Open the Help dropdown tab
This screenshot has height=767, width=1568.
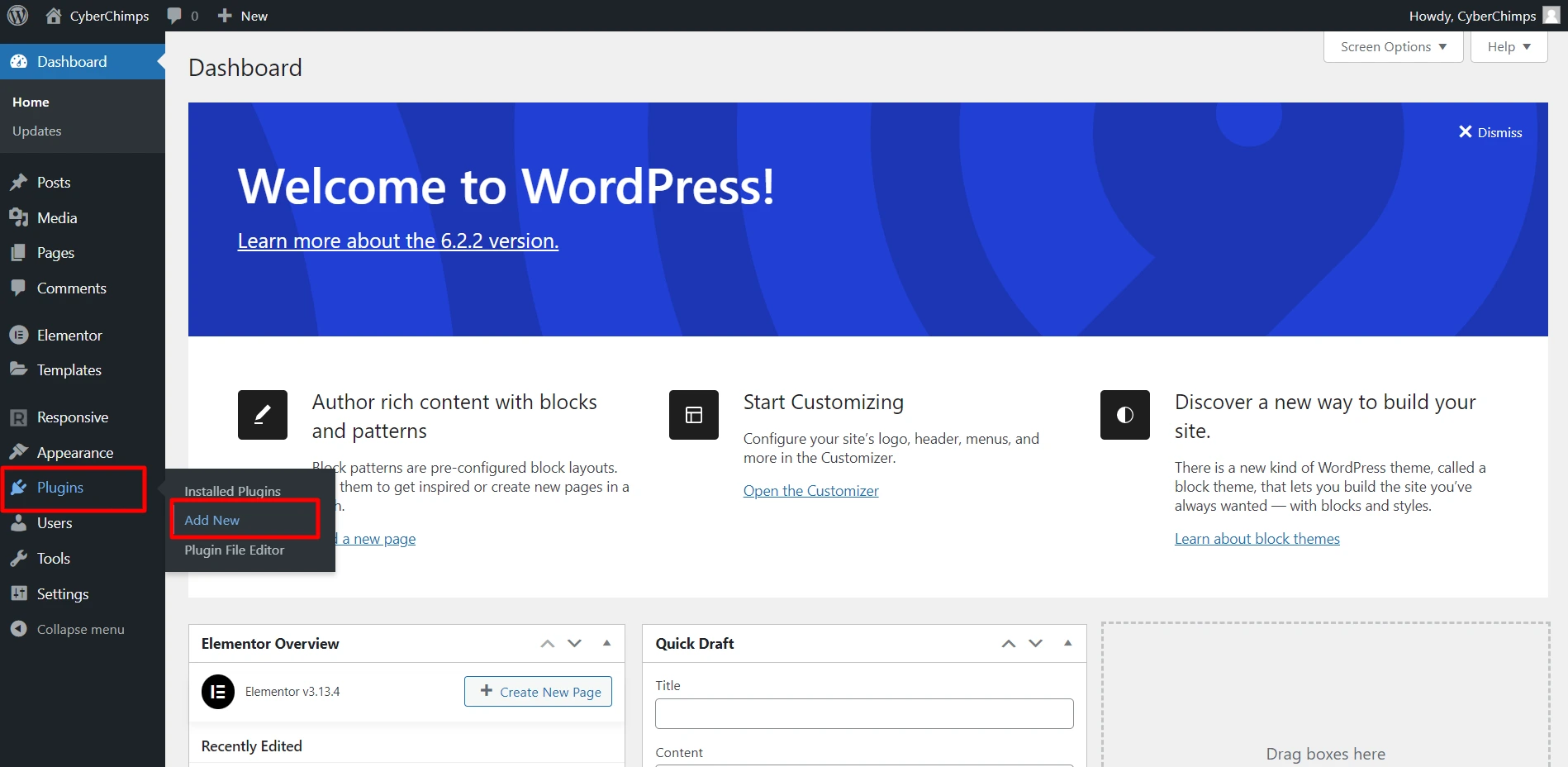point(1509,47)
